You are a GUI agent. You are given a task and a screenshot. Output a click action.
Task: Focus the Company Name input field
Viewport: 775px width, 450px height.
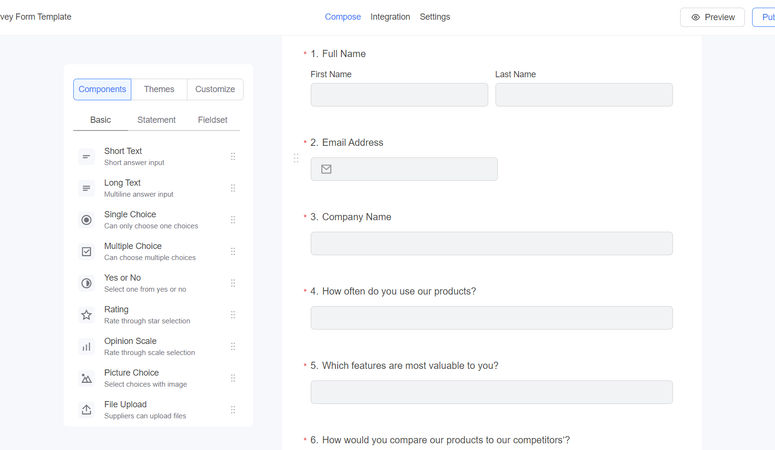pyautogui.click(x=491, y=244)
